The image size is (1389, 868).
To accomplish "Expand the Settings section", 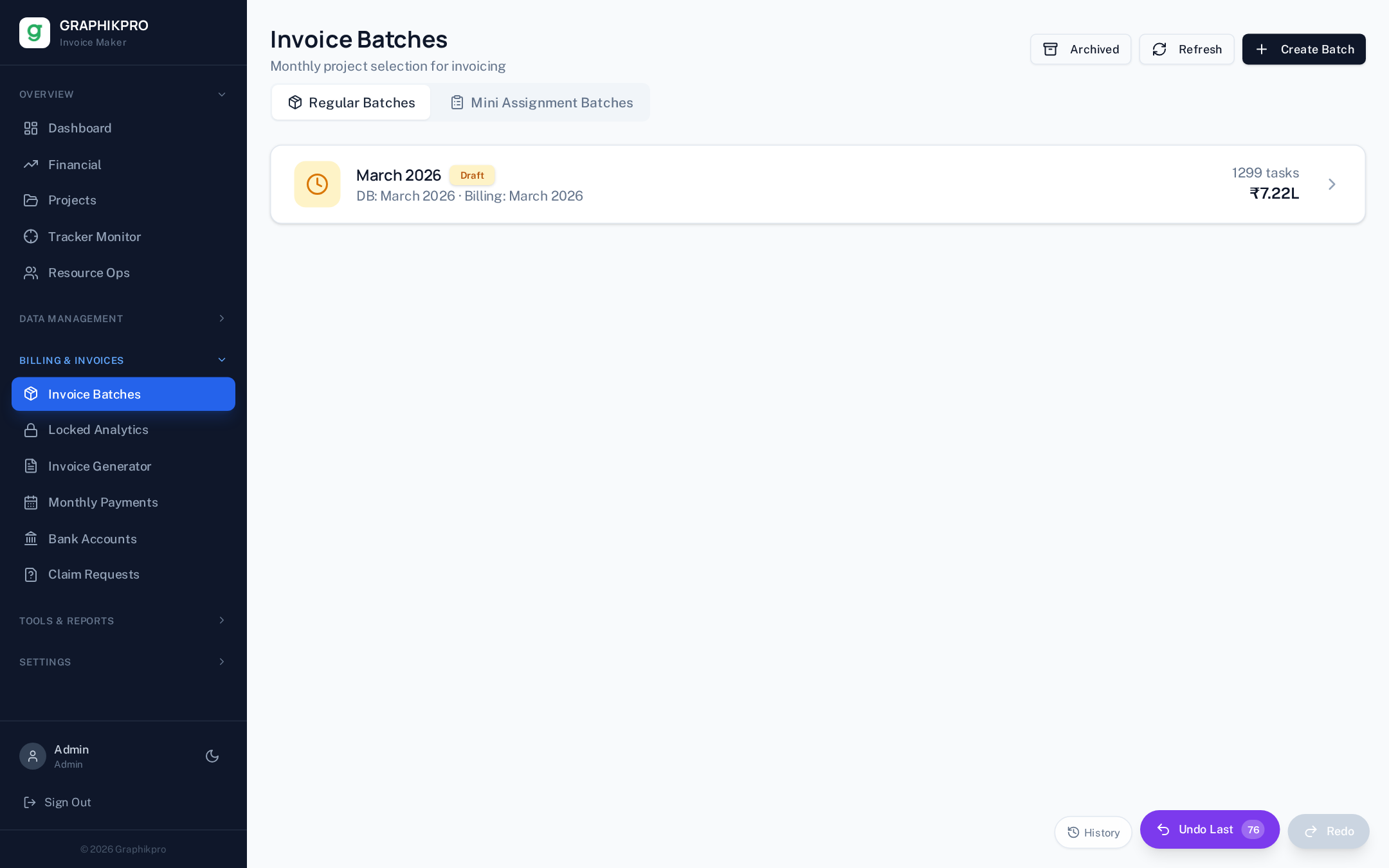I will (x=123, y=662).
